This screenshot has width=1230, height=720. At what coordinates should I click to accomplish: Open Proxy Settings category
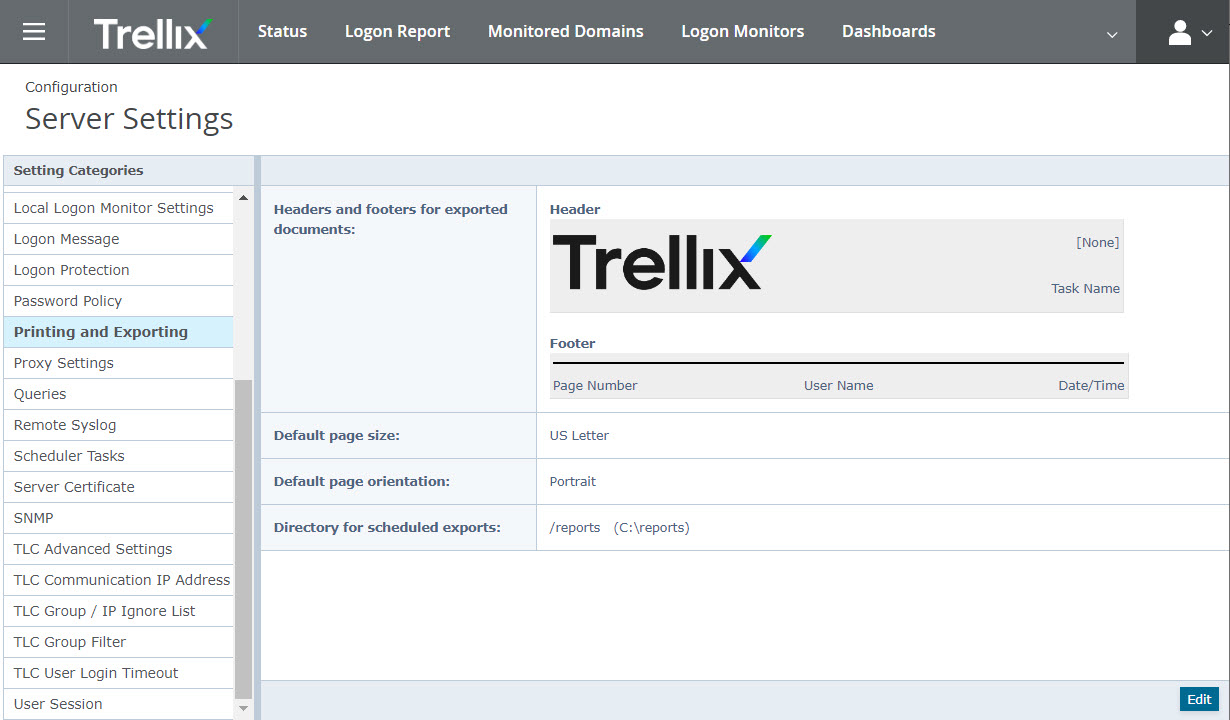[x=118, y=363]
